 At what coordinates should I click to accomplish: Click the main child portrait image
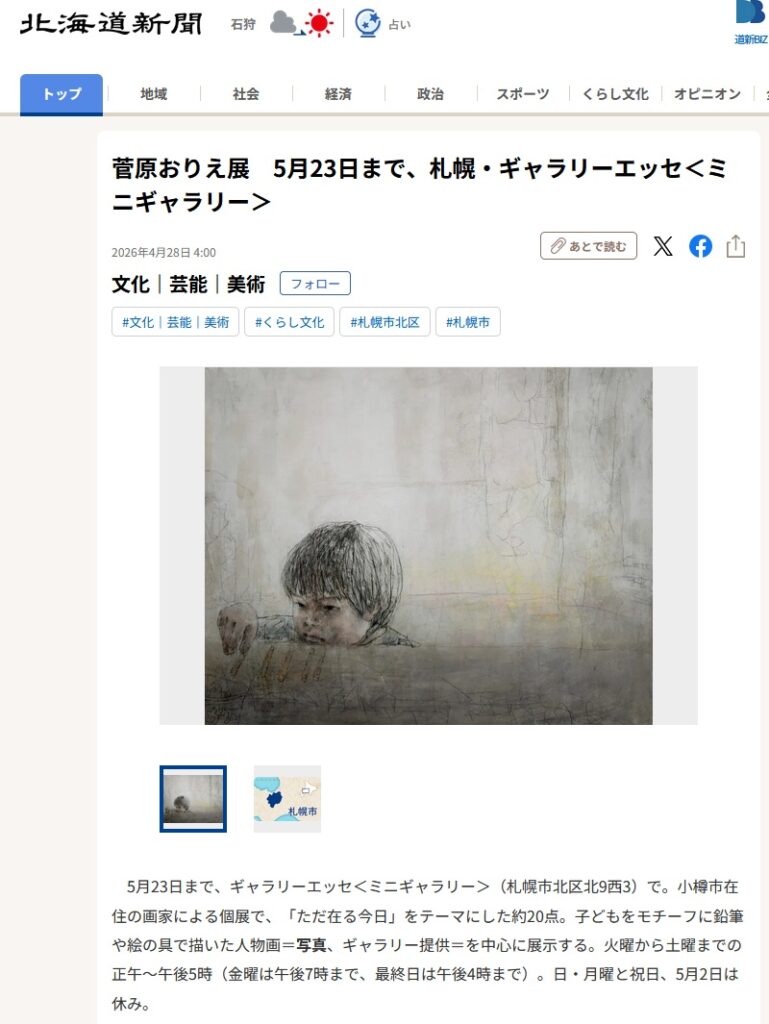[428, 545]
